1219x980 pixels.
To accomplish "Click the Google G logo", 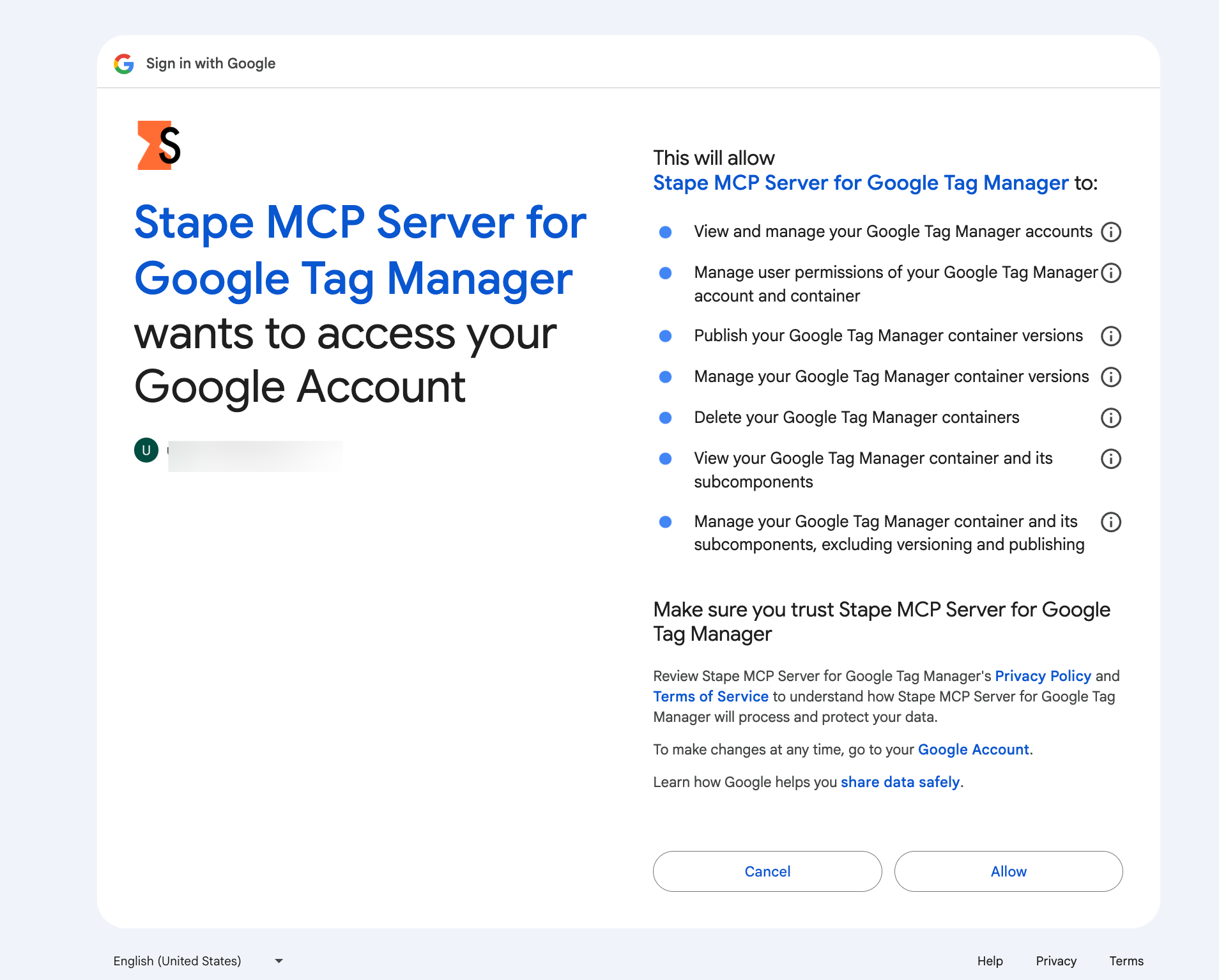I will coord(124,63).
